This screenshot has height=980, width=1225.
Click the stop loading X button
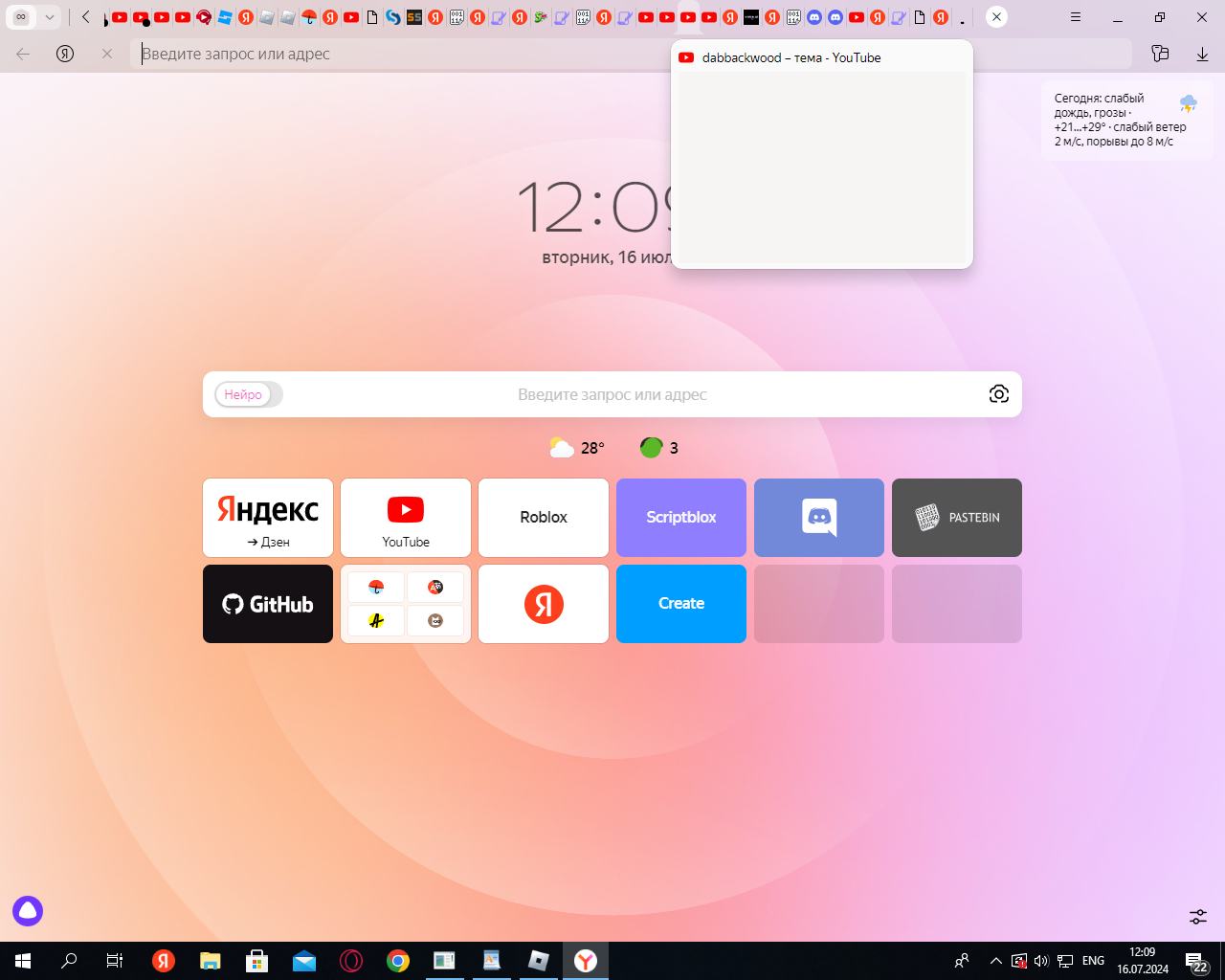click(x=107, y=54)
